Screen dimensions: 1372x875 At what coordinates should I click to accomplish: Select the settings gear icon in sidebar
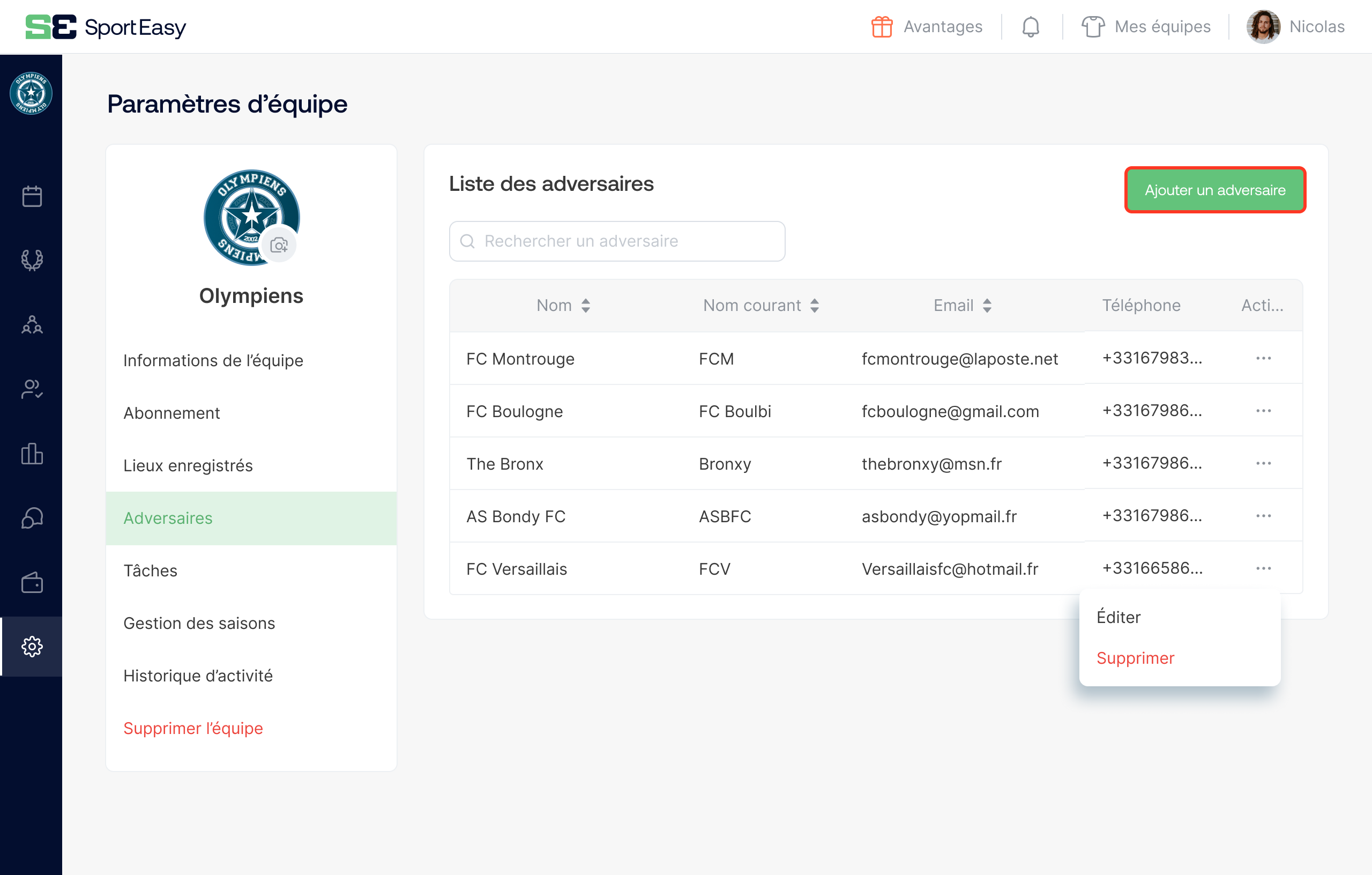coord(32,647)
